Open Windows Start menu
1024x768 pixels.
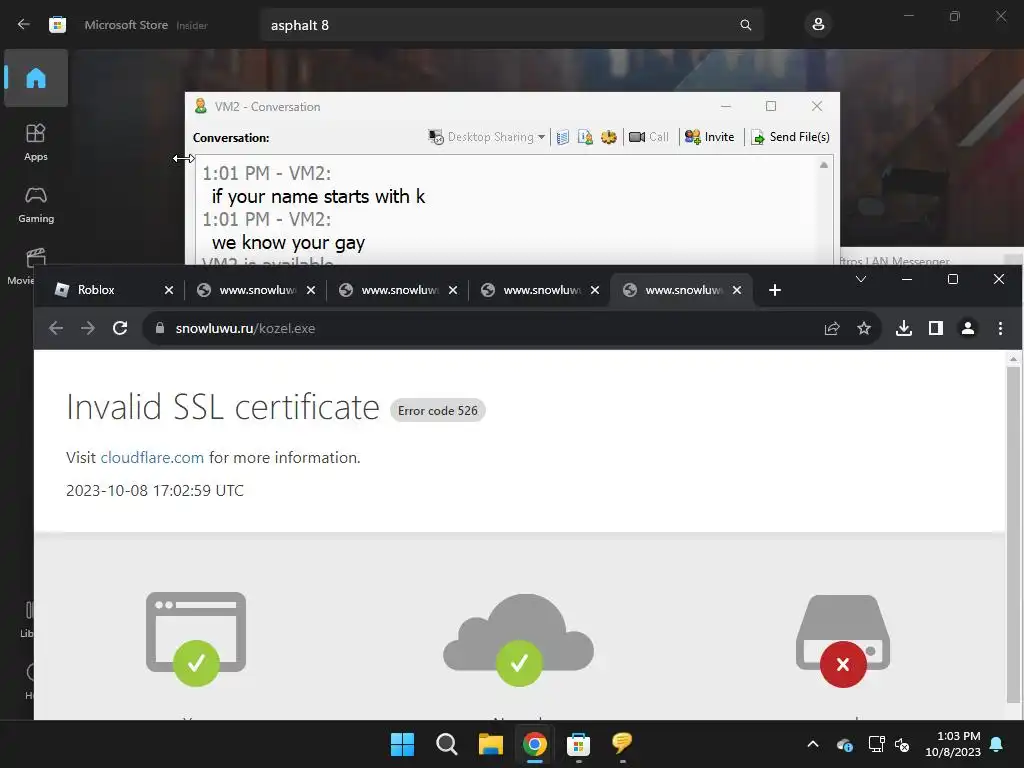(402, 744)
